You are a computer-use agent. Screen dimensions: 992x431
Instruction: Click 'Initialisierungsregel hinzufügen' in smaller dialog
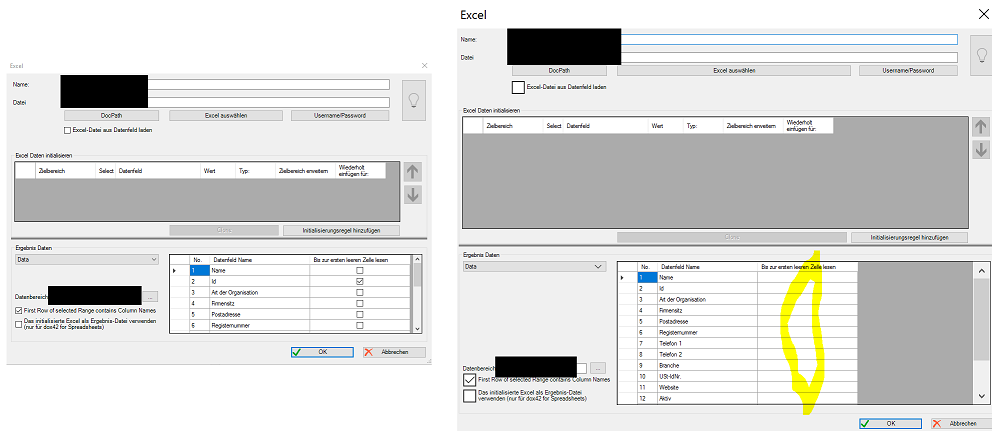(x=342, y=230)
